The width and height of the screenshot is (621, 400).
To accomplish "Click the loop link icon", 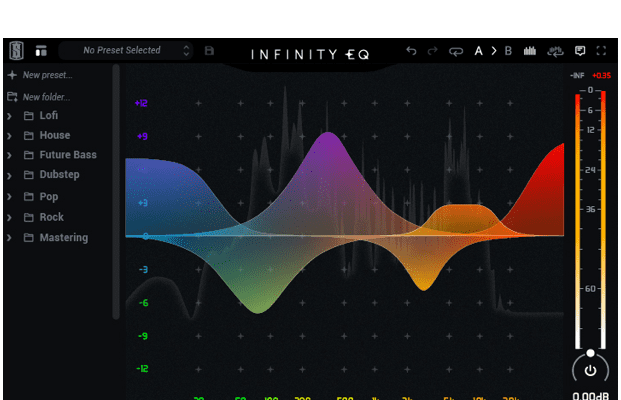I will pyautogui.click(x=456, y=50).
